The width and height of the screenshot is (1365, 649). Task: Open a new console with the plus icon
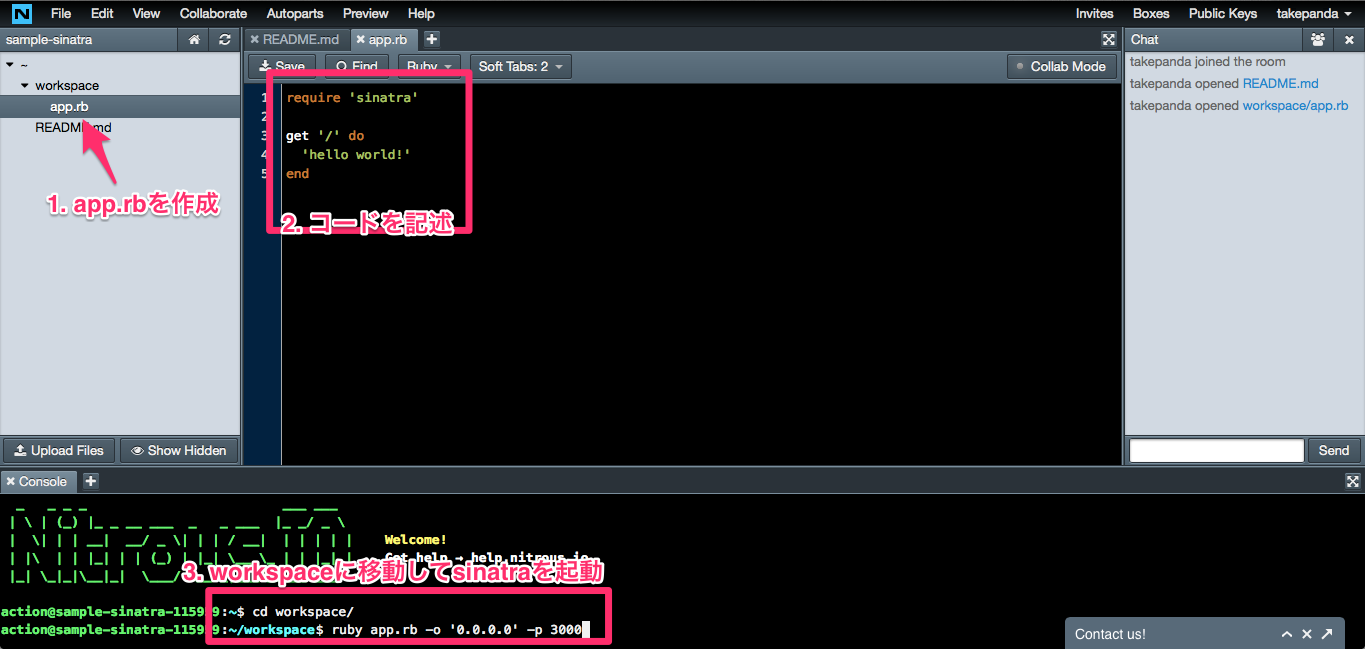(x=89, y=481)
